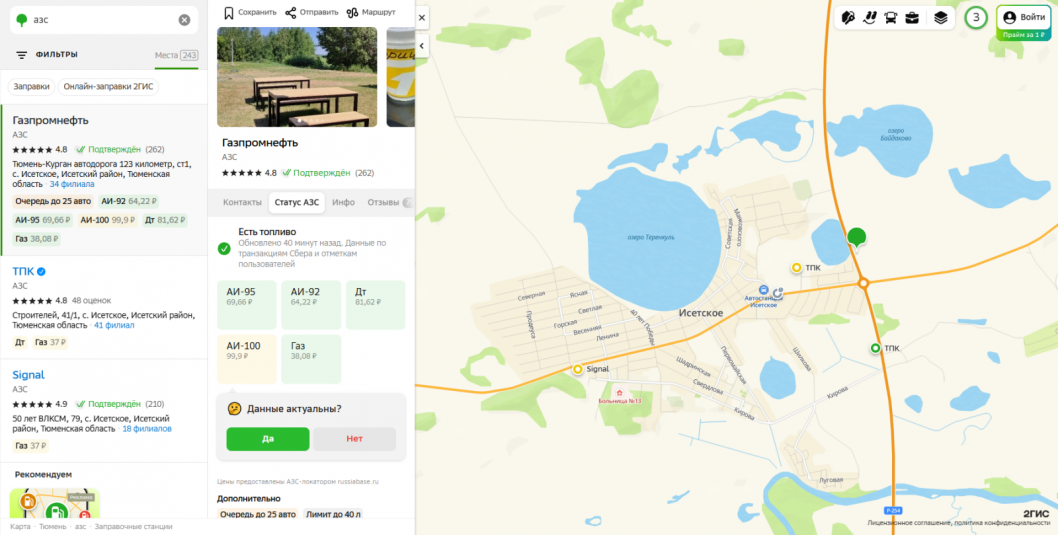Screen dimensions: 1058x535
Task: Click the Подтверждён badge in the Газпромнефть card
Action: coord(316,173)
